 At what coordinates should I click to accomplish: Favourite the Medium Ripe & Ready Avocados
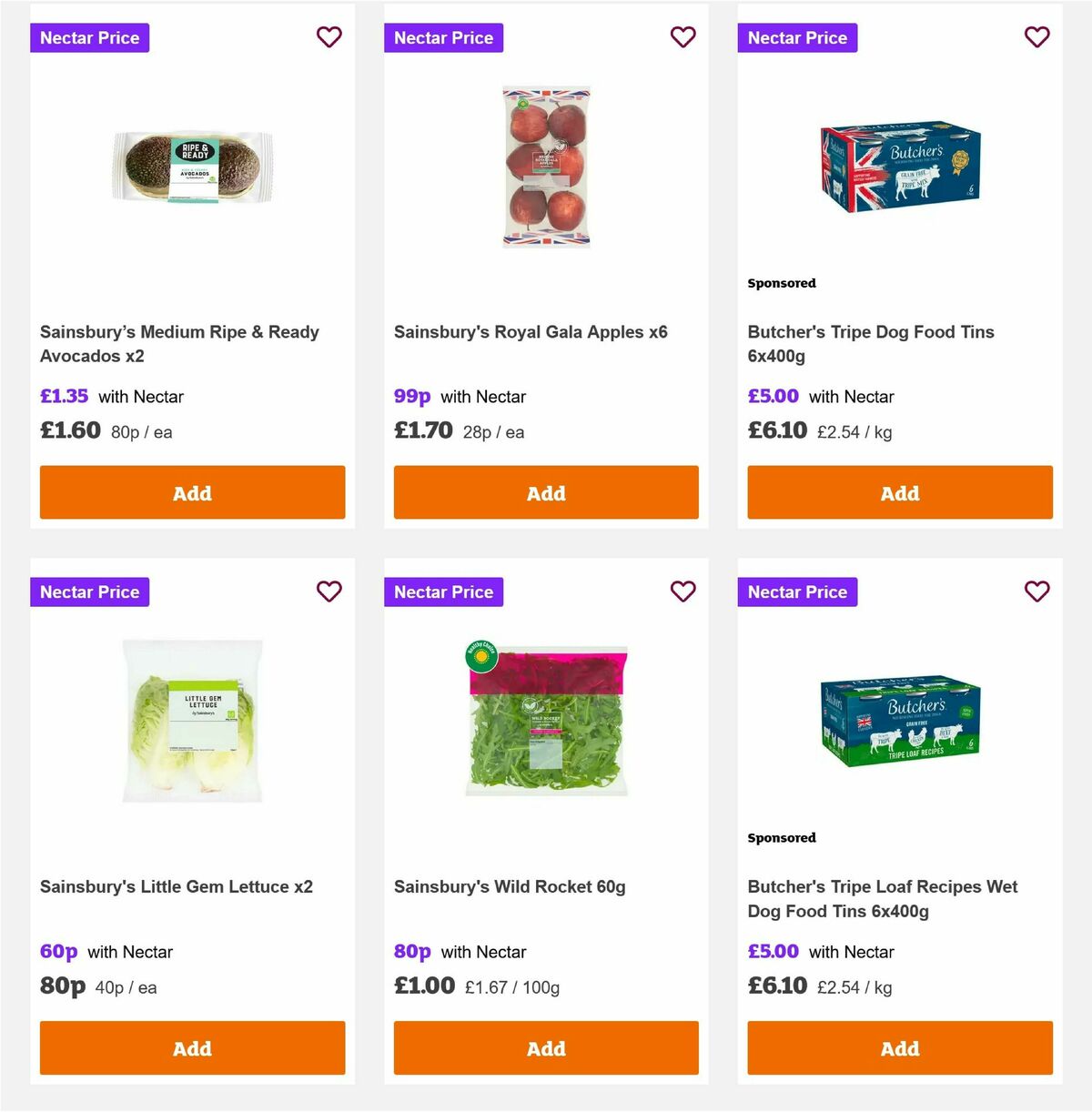click(329, 37)
